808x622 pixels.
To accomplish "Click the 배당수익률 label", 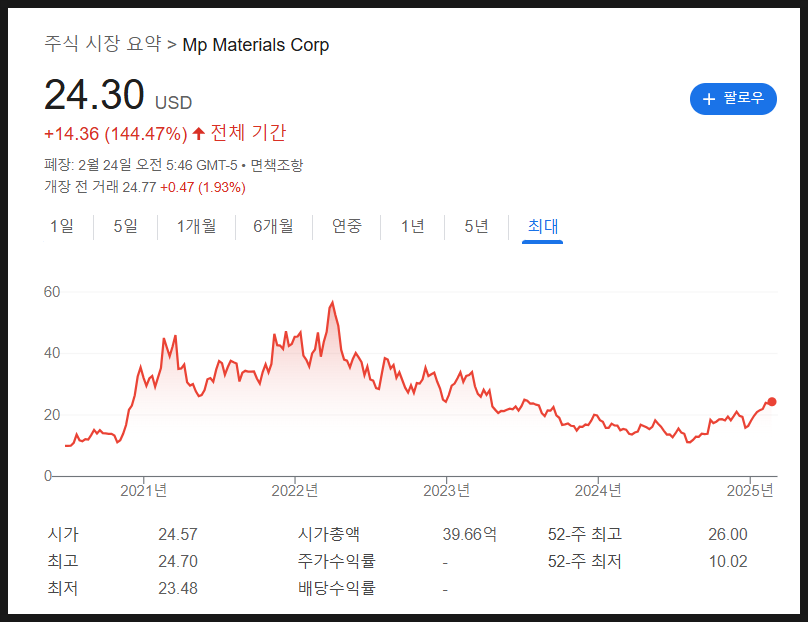I will click(336, 588).
